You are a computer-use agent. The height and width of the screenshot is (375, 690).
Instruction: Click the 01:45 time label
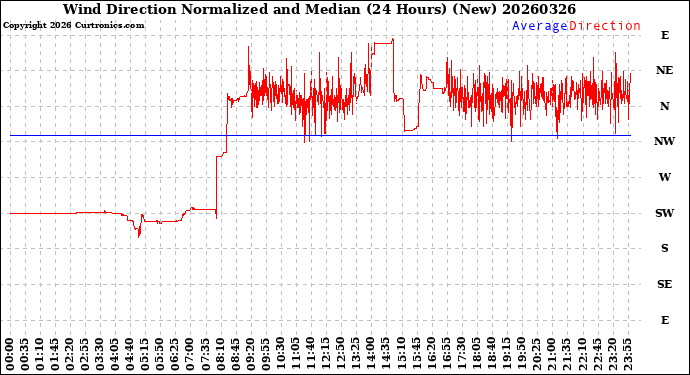[55, 355]
